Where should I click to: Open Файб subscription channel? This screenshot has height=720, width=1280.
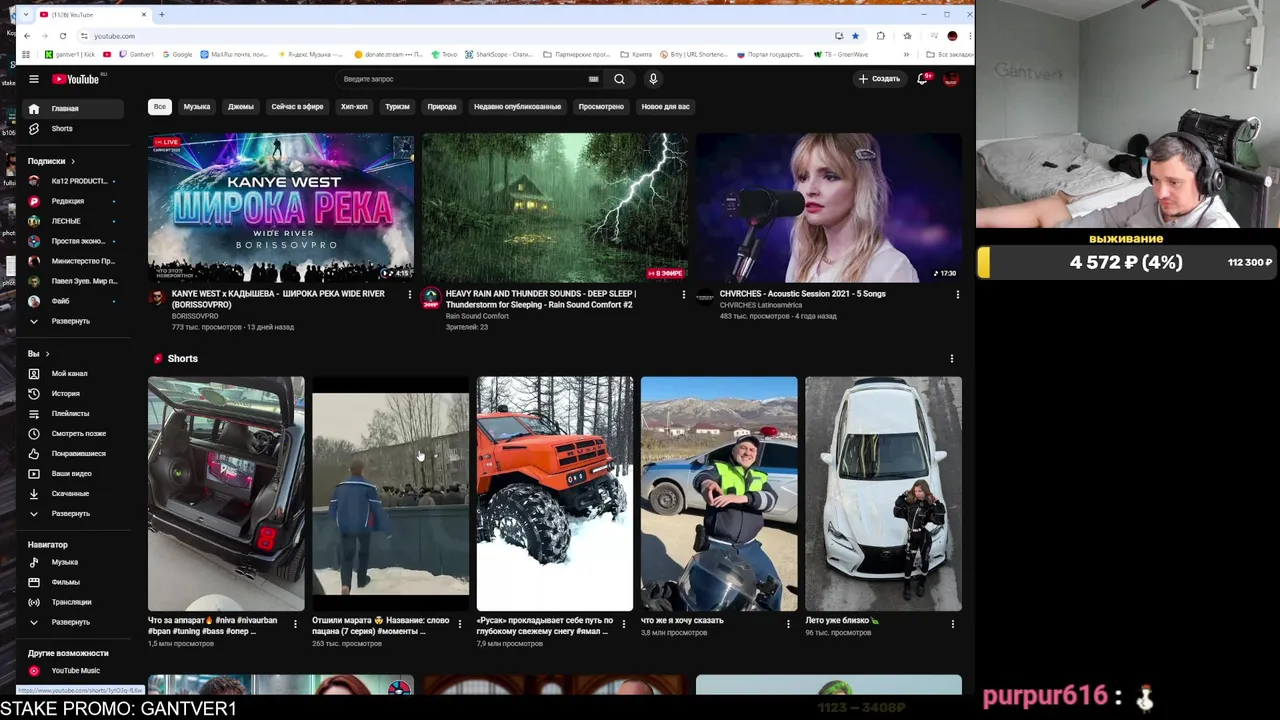click(72, 301)
